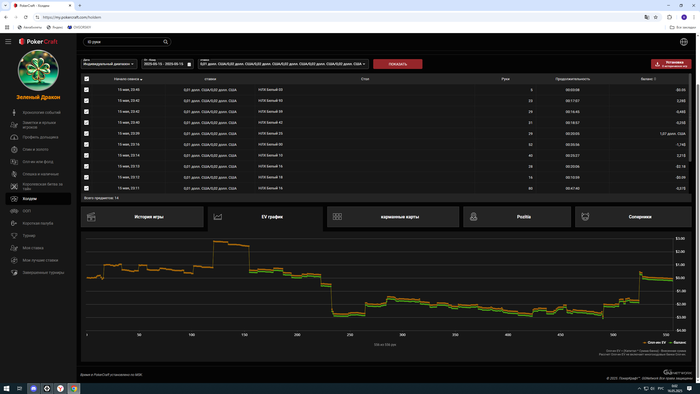Open Олл-ин или фолд sidebar icon
This screenshot has height=394, width=700.
pyautogui.click(x=14, y=162)
